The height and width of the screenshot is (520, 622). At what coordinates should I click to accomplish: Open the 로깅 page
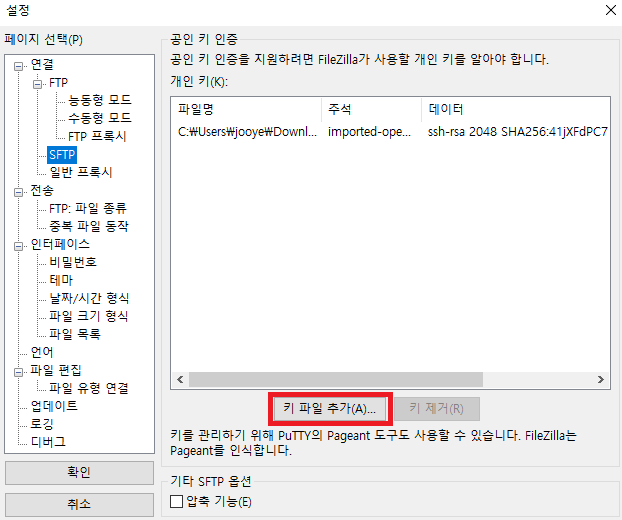[x=42, y=424]
